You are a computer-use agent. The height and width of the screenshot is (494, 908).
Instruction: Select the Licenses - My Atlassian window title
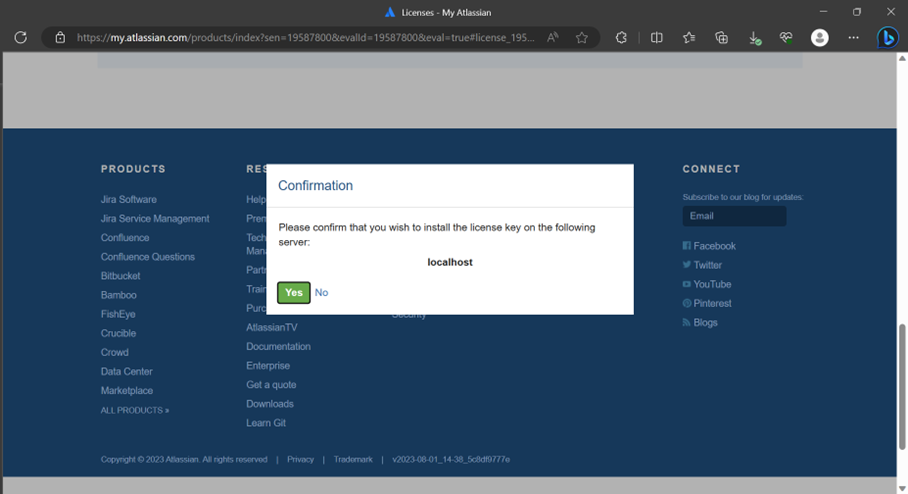[446, 12]
